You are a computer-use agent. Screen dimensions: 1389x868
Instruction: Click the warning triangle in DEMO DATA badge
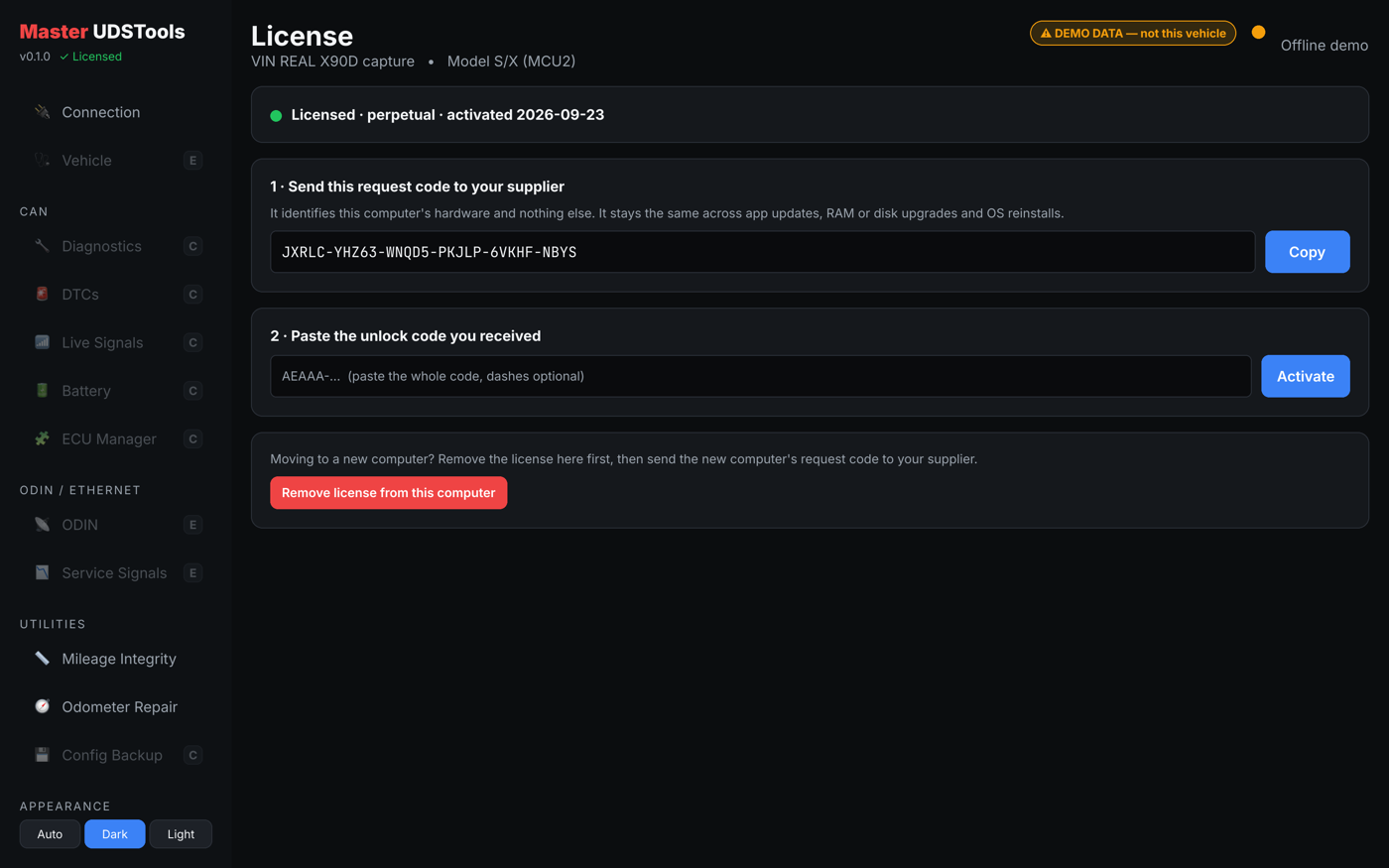pos(1046,33)
